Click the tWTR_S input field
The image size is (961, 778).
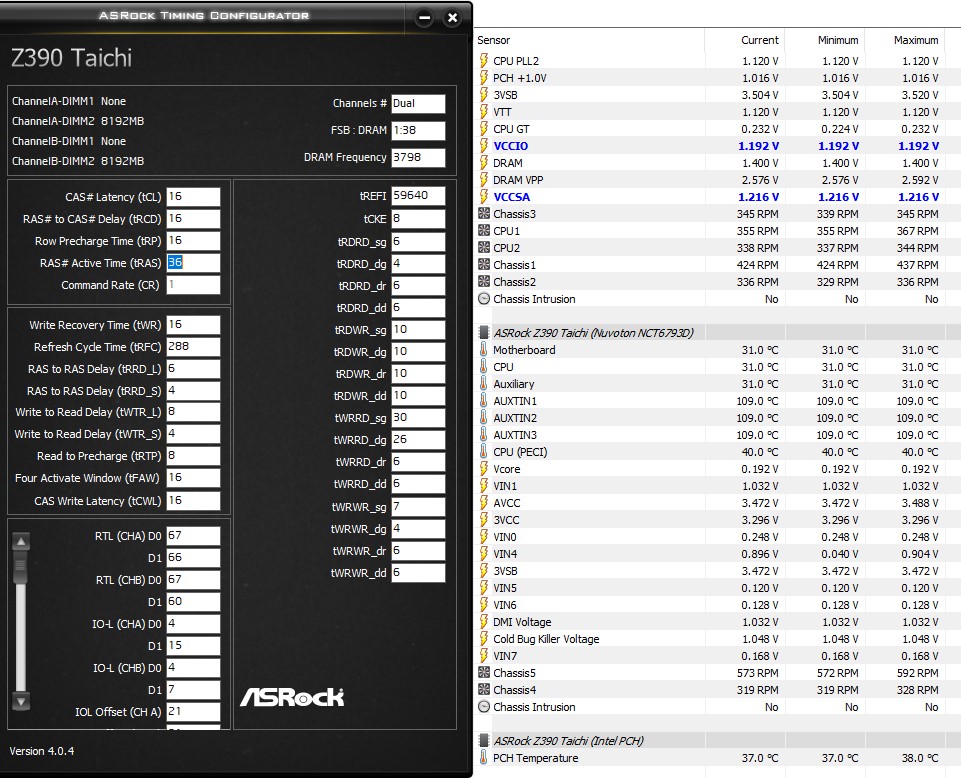point(193,434)
